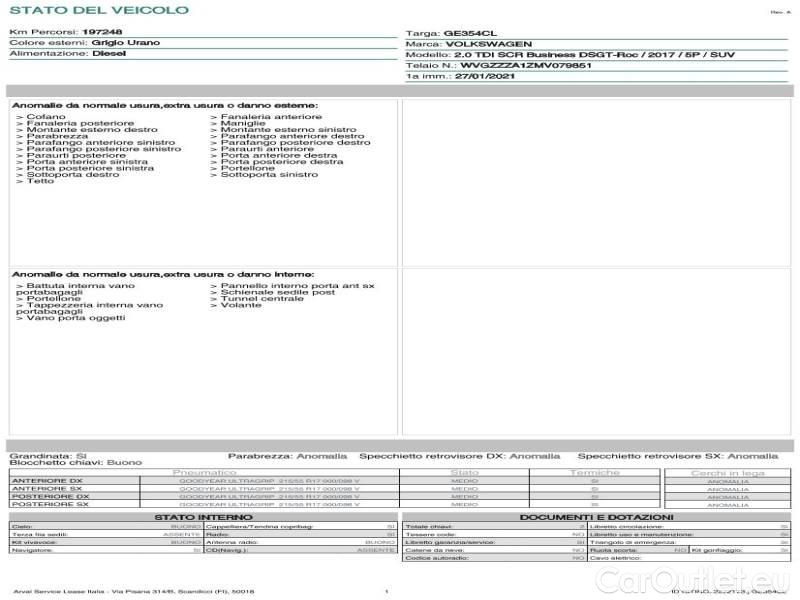Click the 'Pneumatico' column header

point(204,472)
